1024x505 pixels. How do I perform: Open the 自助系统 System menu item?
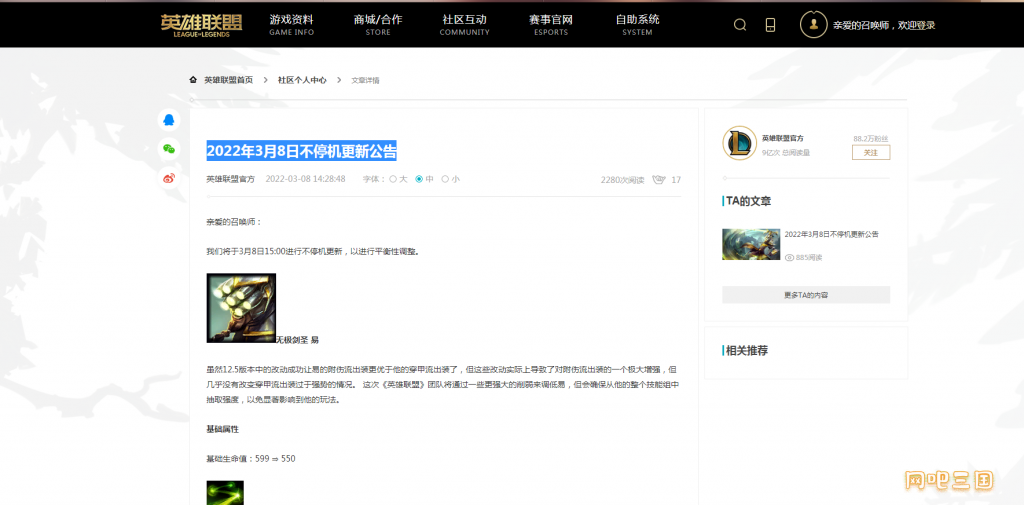click(x=637, y=24)
